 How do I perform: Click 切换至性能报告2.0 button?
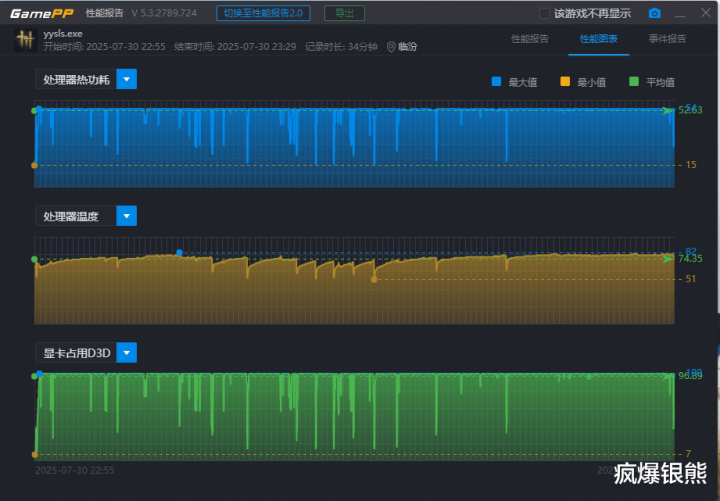pyautogui.click(x=263, y=13)
